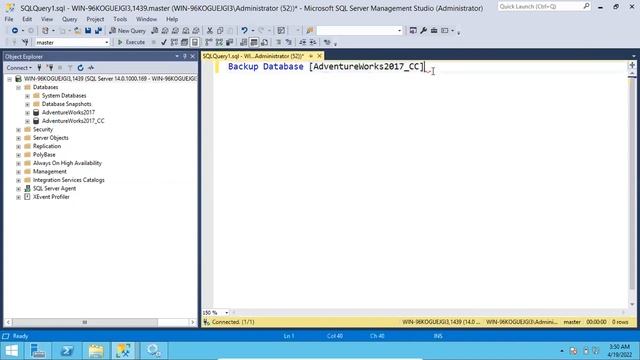Click the Properties wrench icon

click(x=424, y=31)
